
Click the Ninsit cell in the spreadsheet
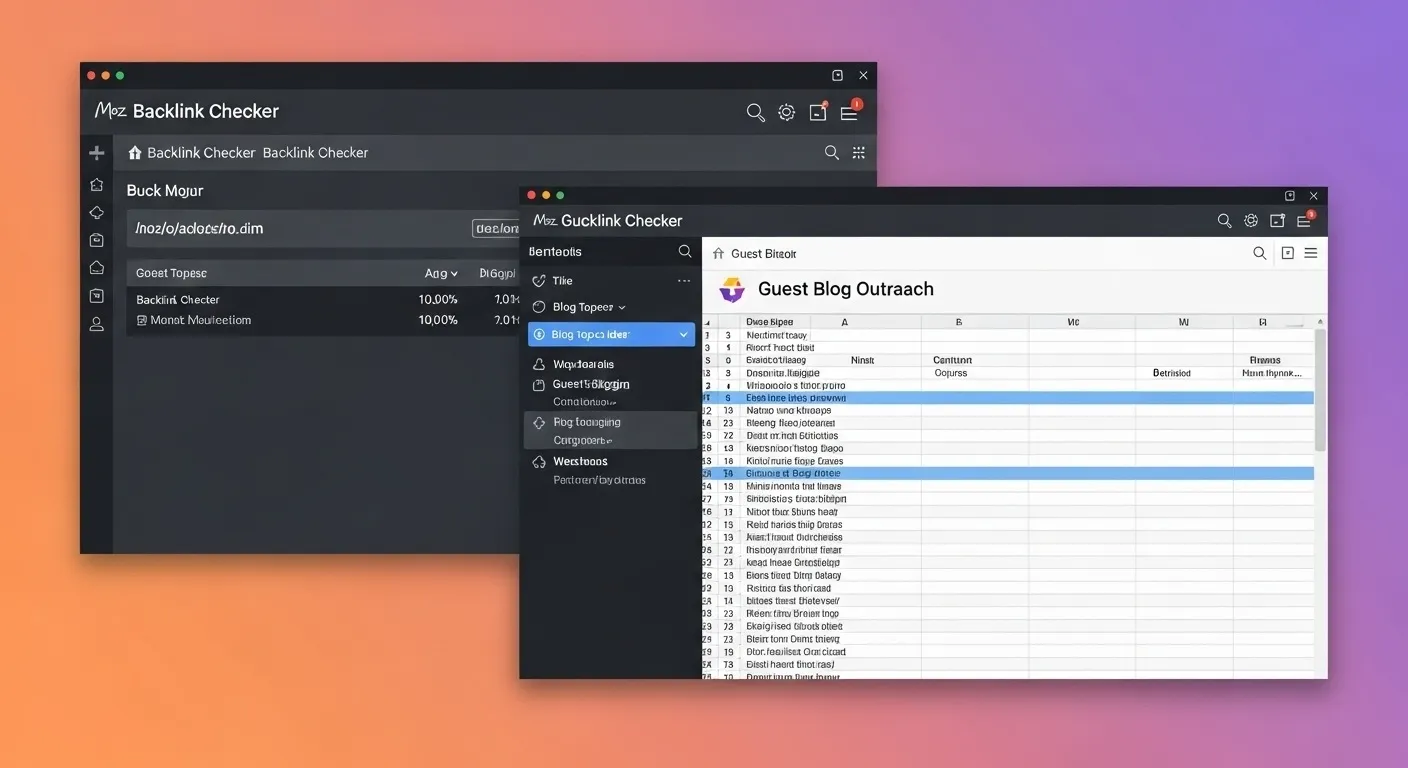tap(862, 360)
